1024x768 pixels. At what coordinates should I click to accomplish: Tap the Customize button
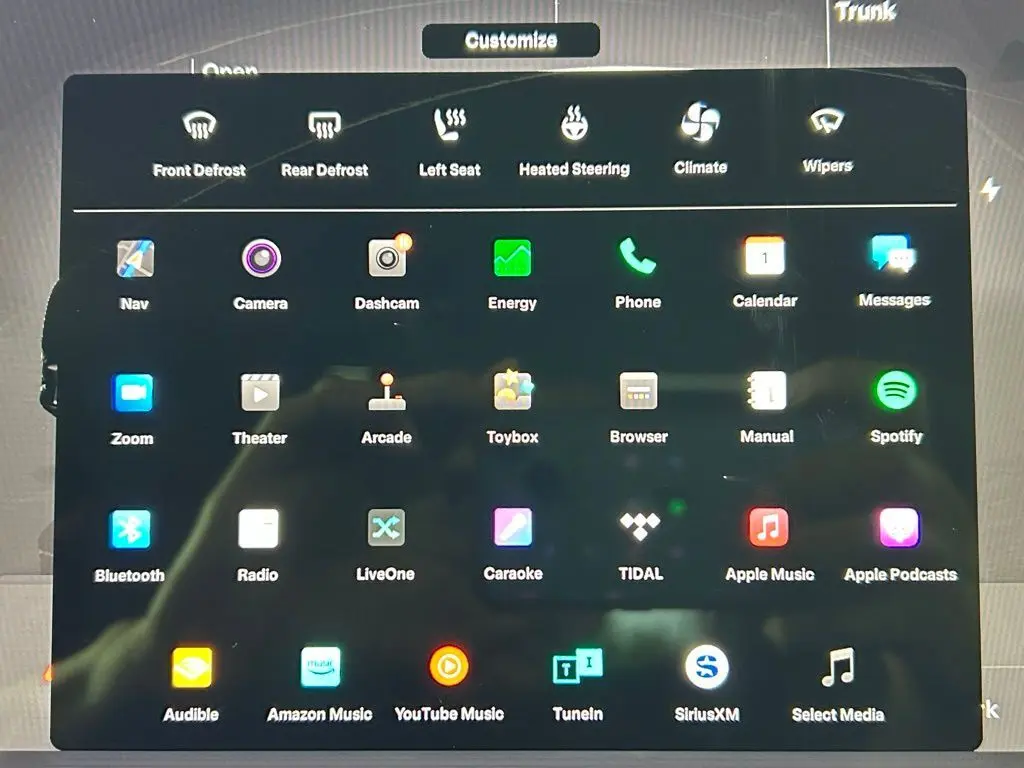511,40
